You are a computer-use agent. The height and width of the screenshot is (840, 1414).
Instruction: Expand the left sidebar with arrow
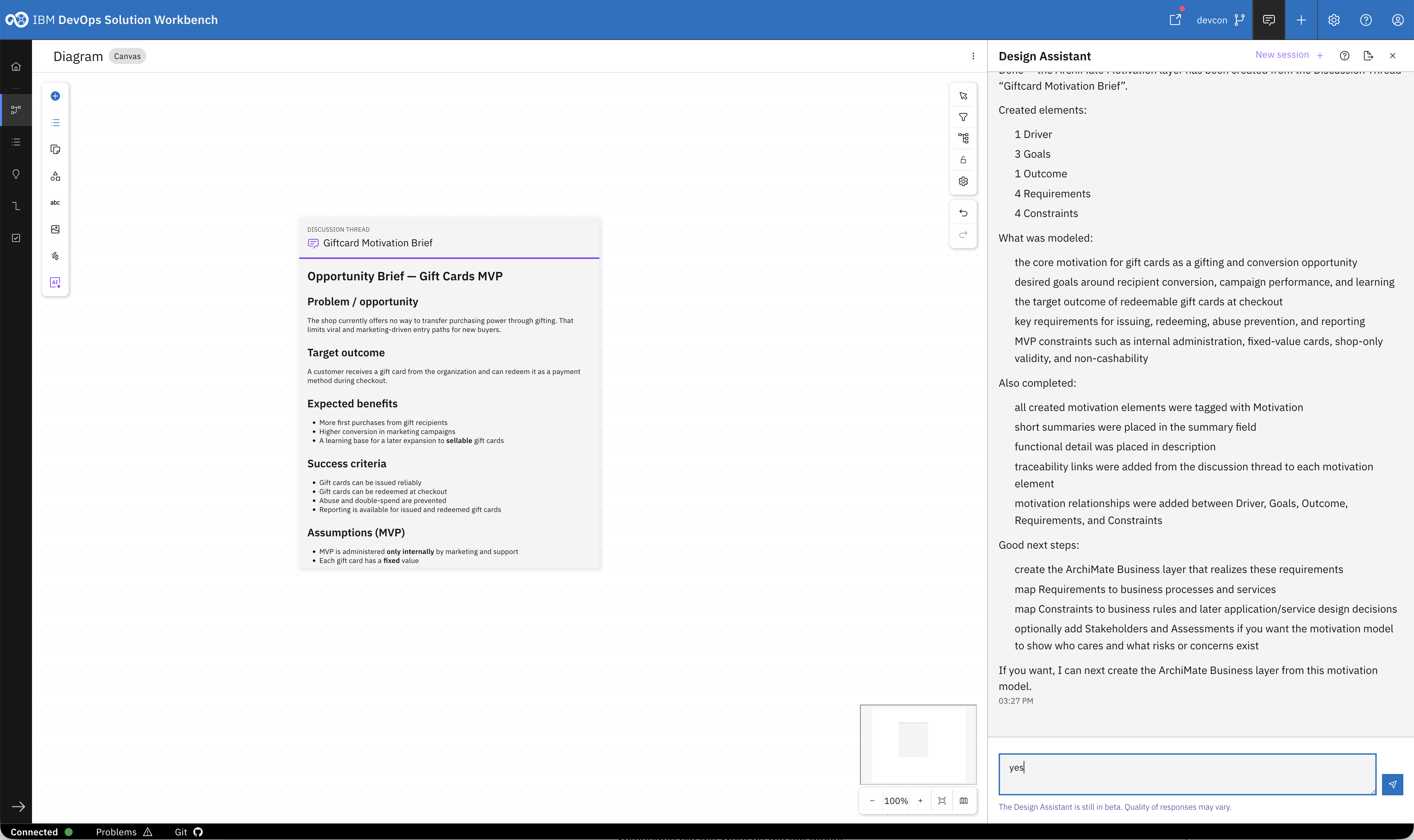point(18,807)
